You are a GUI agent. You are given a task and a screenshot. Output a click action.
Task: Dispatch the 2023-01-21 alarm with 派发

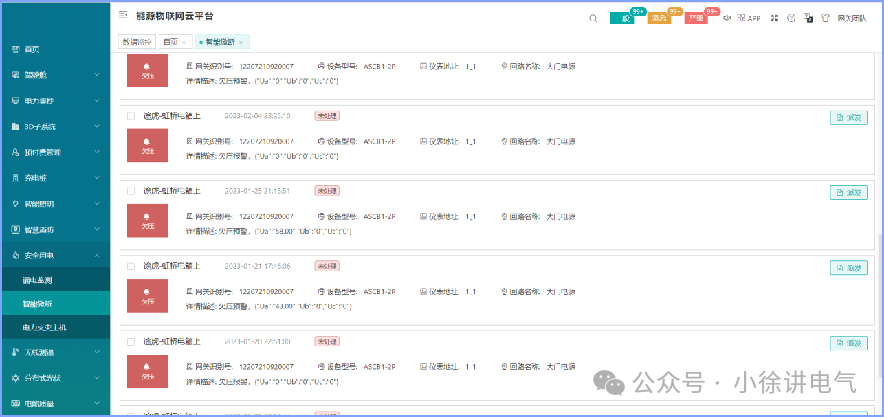[848, 268]
